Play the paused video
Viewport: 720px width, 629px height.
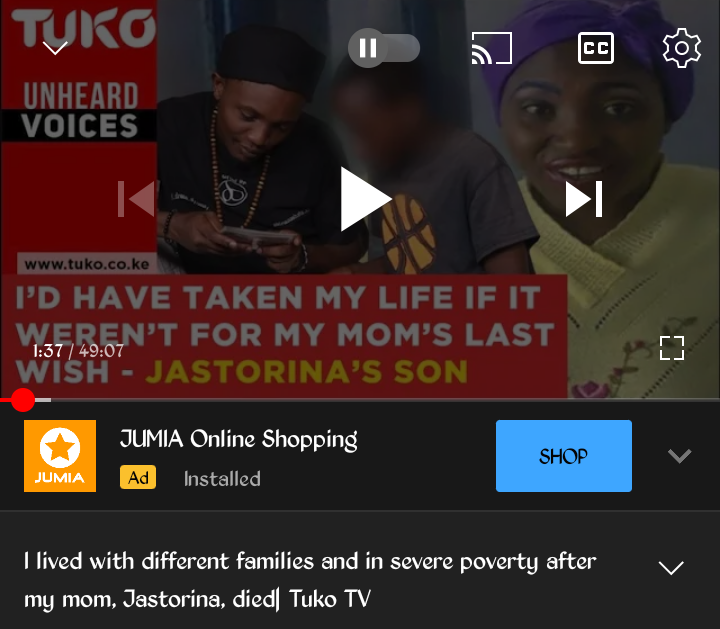point(366,199)
